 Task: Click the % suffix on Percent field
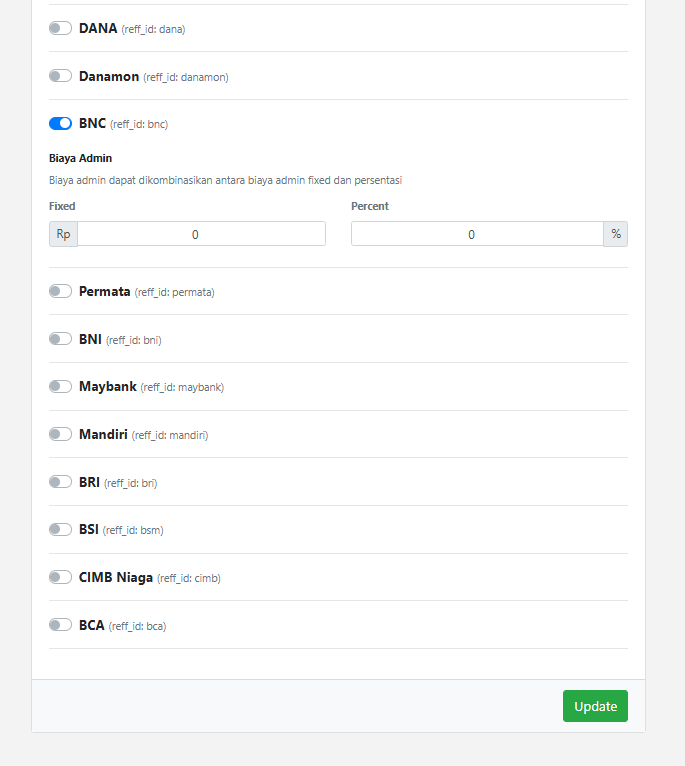click(x=616, y=234)
